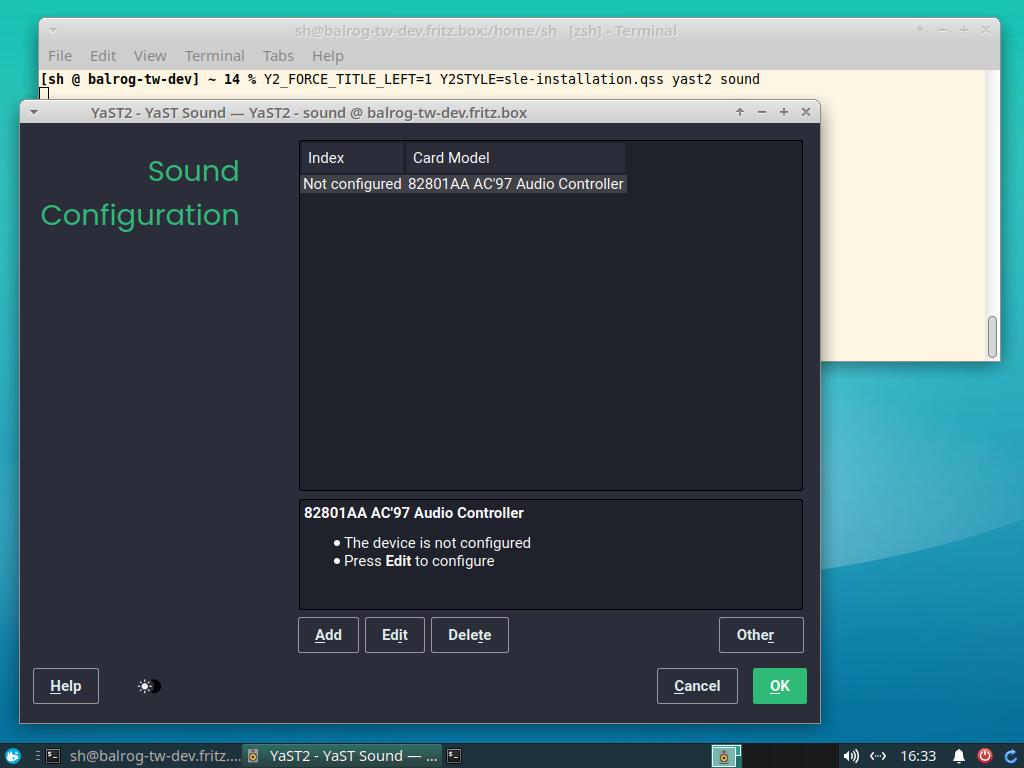Open the Terminal Help menu
1024x768 pixels.
tap(328, 56)
